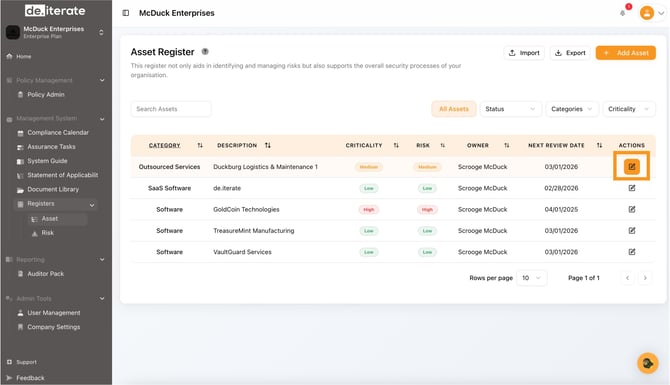Screen dimensions: 670x385
Task: Click VaultGuard Services description
Action: (x=242, y=252)
